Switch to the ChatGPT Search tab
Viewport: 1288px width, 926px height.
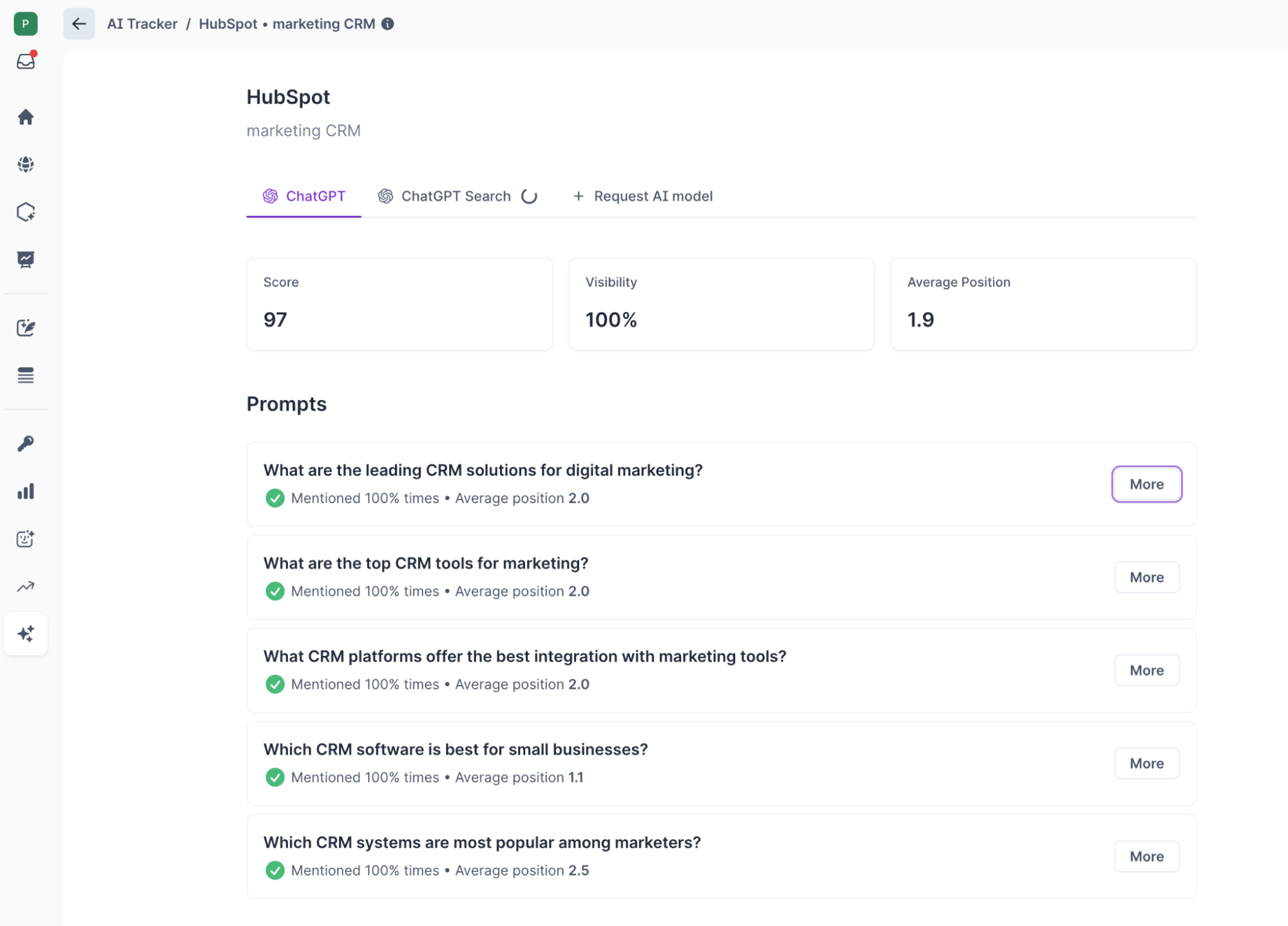[456, 196]
